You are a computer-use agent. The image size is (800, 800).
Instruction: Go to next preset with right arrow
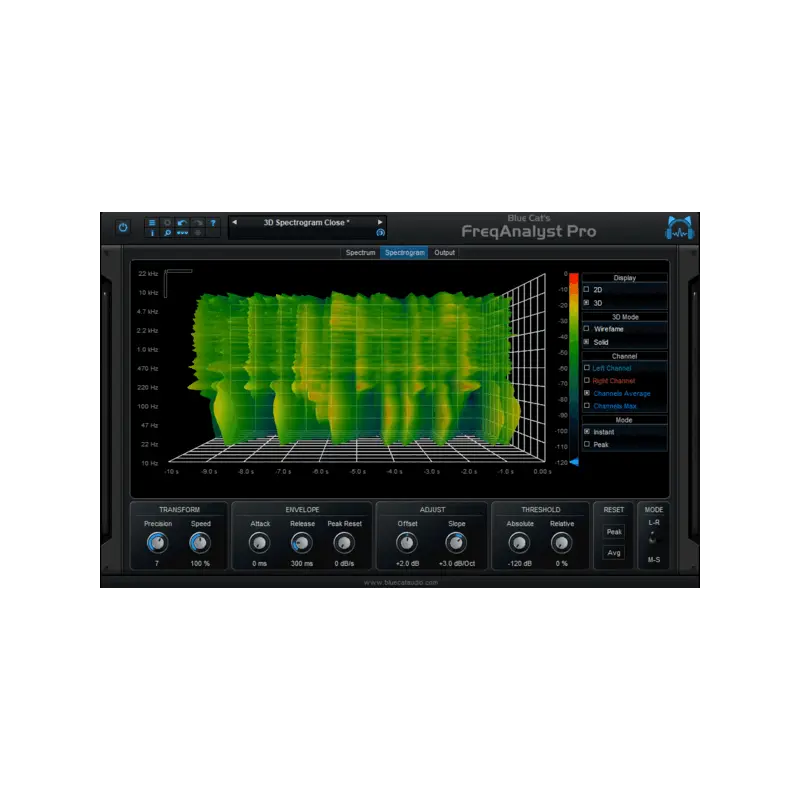click(x=380, y=222)
